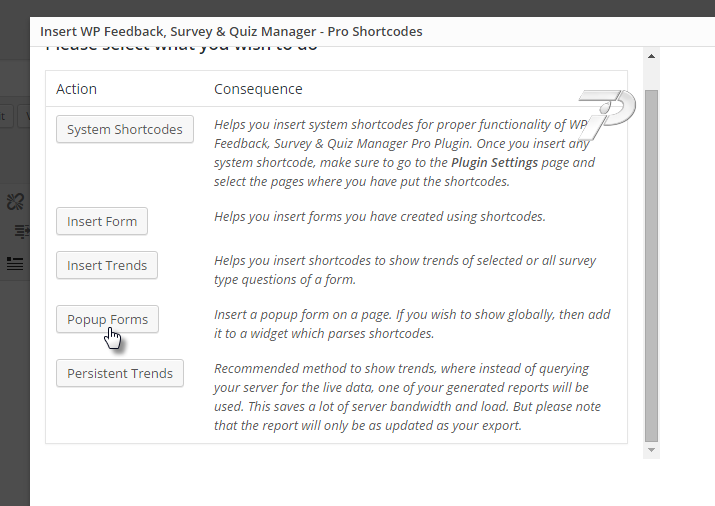Select the Insert Trends button
This screenshot has height=506, width=715.
(x=107, y=265)
